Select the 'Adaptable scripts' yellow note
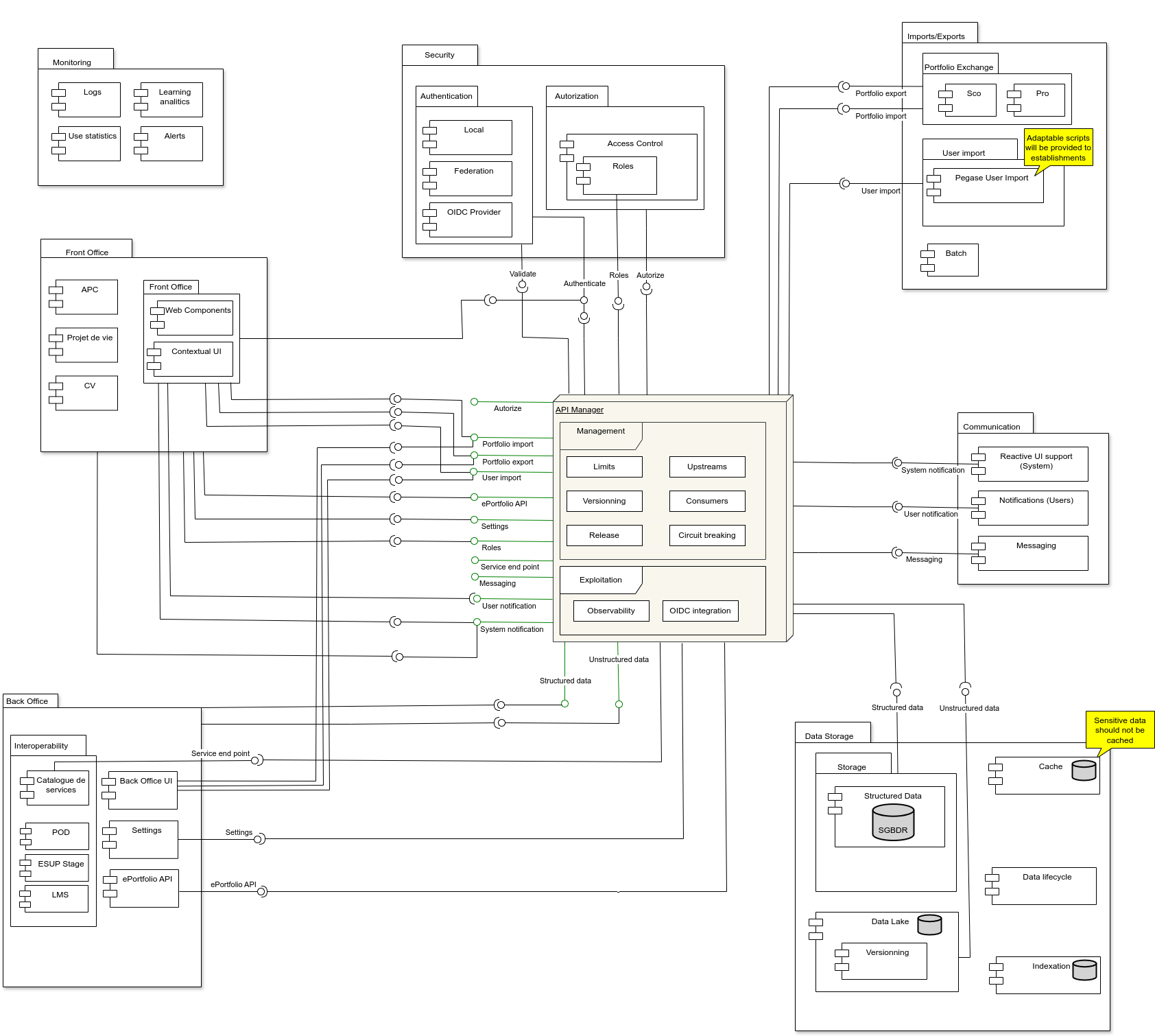Screen dimensions: 1155x1036 click(x=1058, y=148)
